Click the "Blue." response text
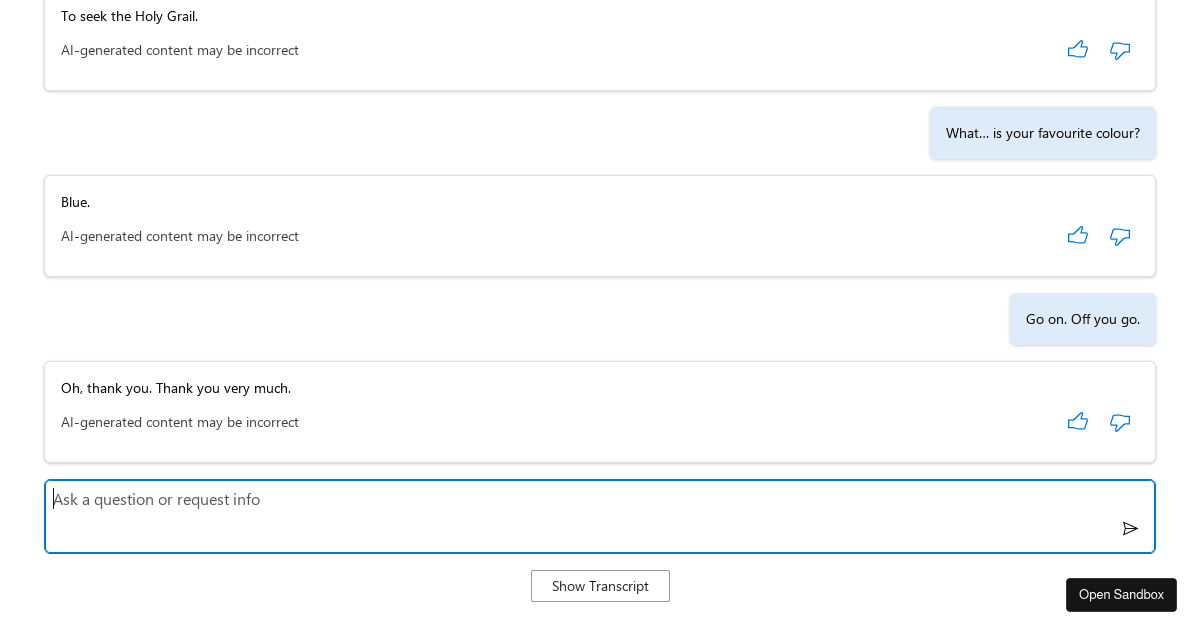Viewport: 1200px width, 630px height. 76,202
